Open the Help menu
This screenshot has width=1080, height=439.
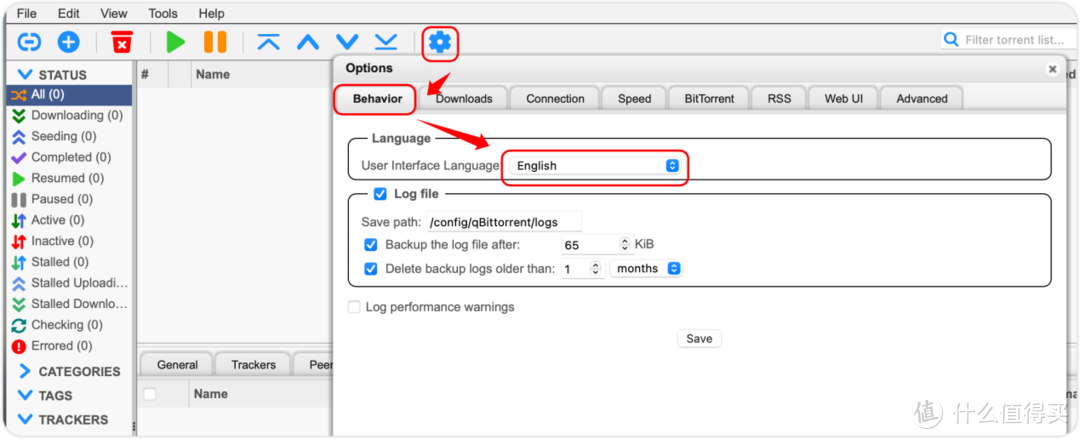coord(211,13)
